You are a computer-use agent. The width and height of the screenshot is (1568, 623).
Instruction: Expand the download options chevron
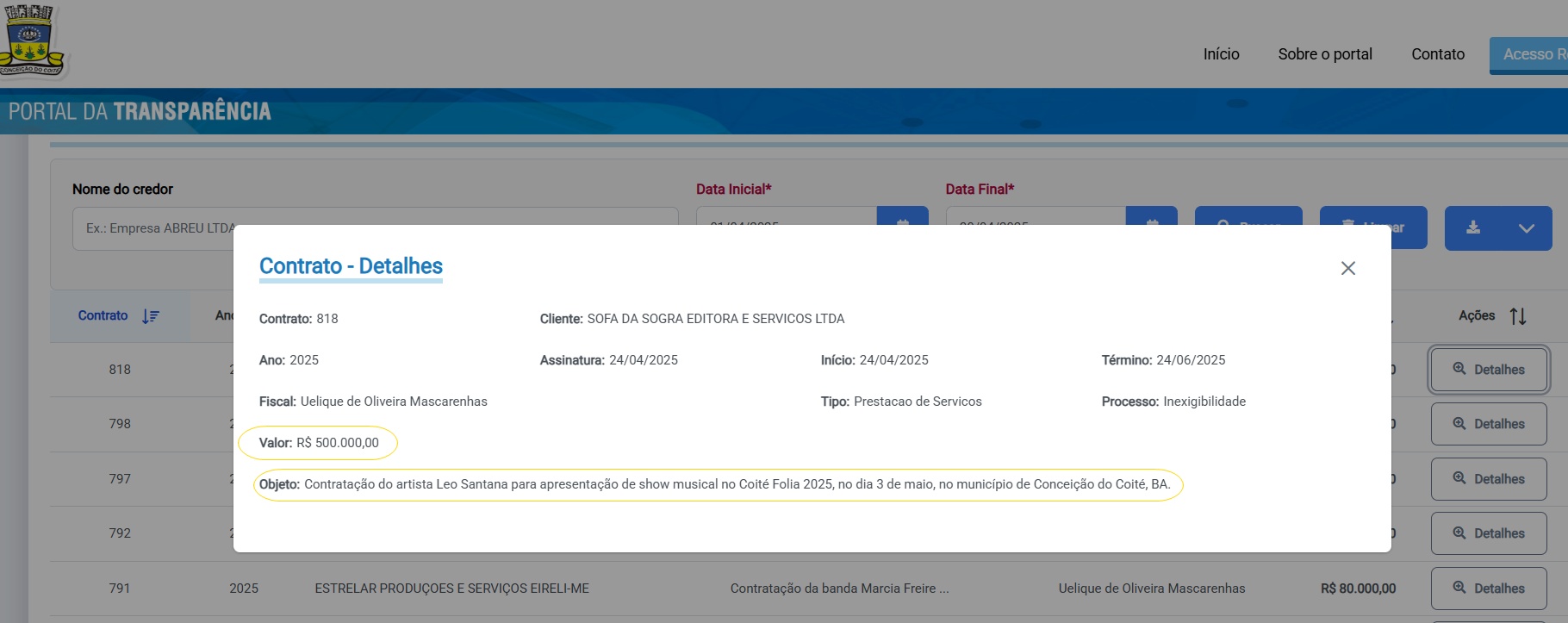click(1526, 228)
